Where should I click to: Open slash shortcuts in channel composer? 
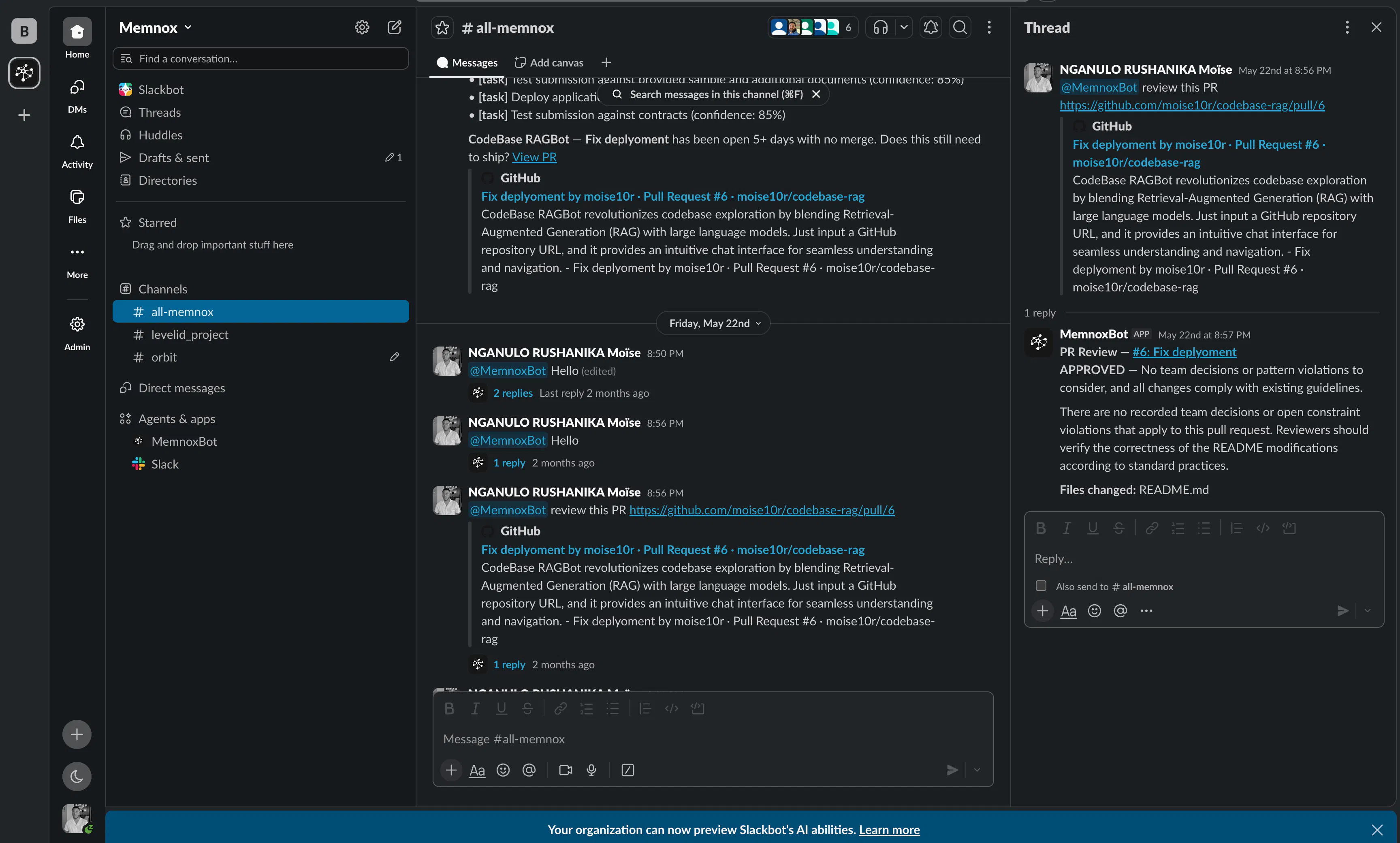coord(628,770)
